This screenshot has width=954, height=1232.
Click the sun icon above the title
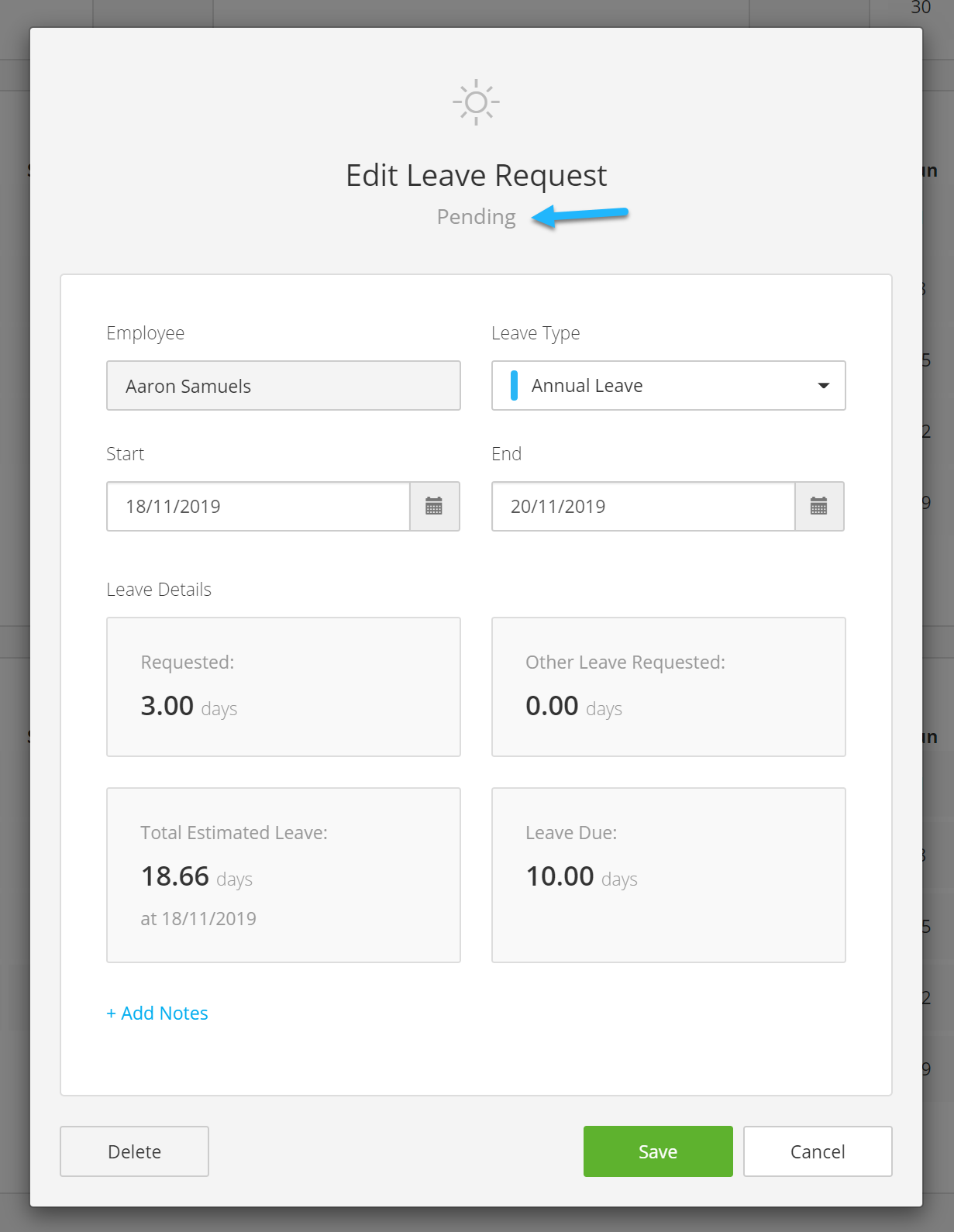[x=476, y=102]
